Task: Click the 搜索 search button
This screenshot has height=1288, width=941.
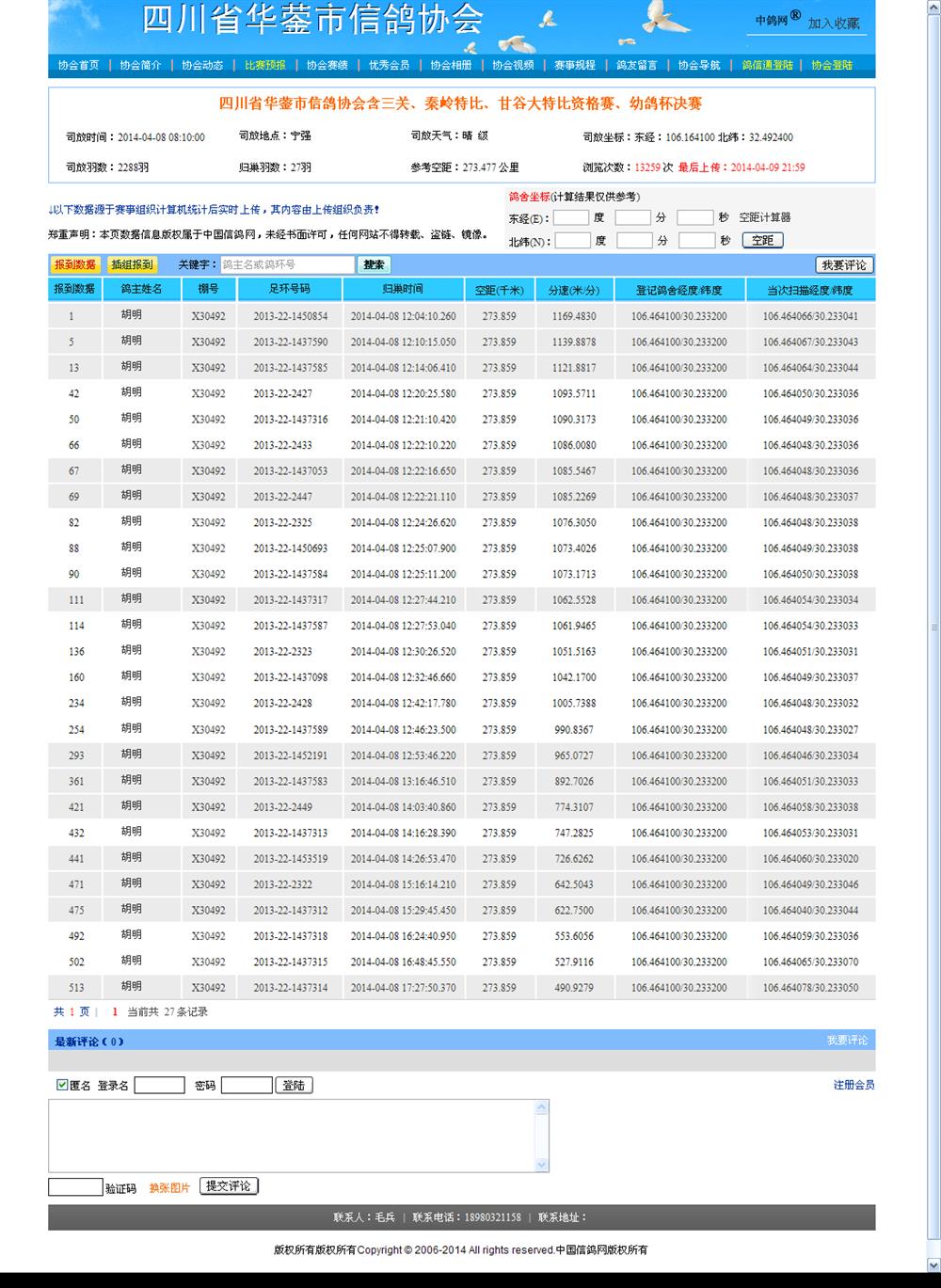Action: pyautogui.click(x=374, y=265)
